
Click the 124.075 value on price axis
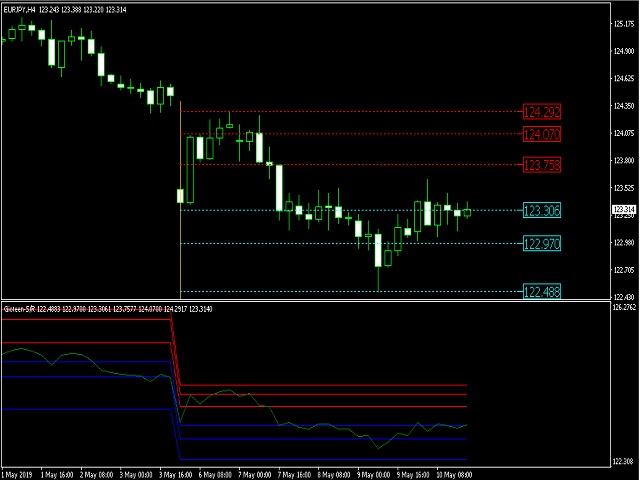pyautogui.click(x=624, y=133)
